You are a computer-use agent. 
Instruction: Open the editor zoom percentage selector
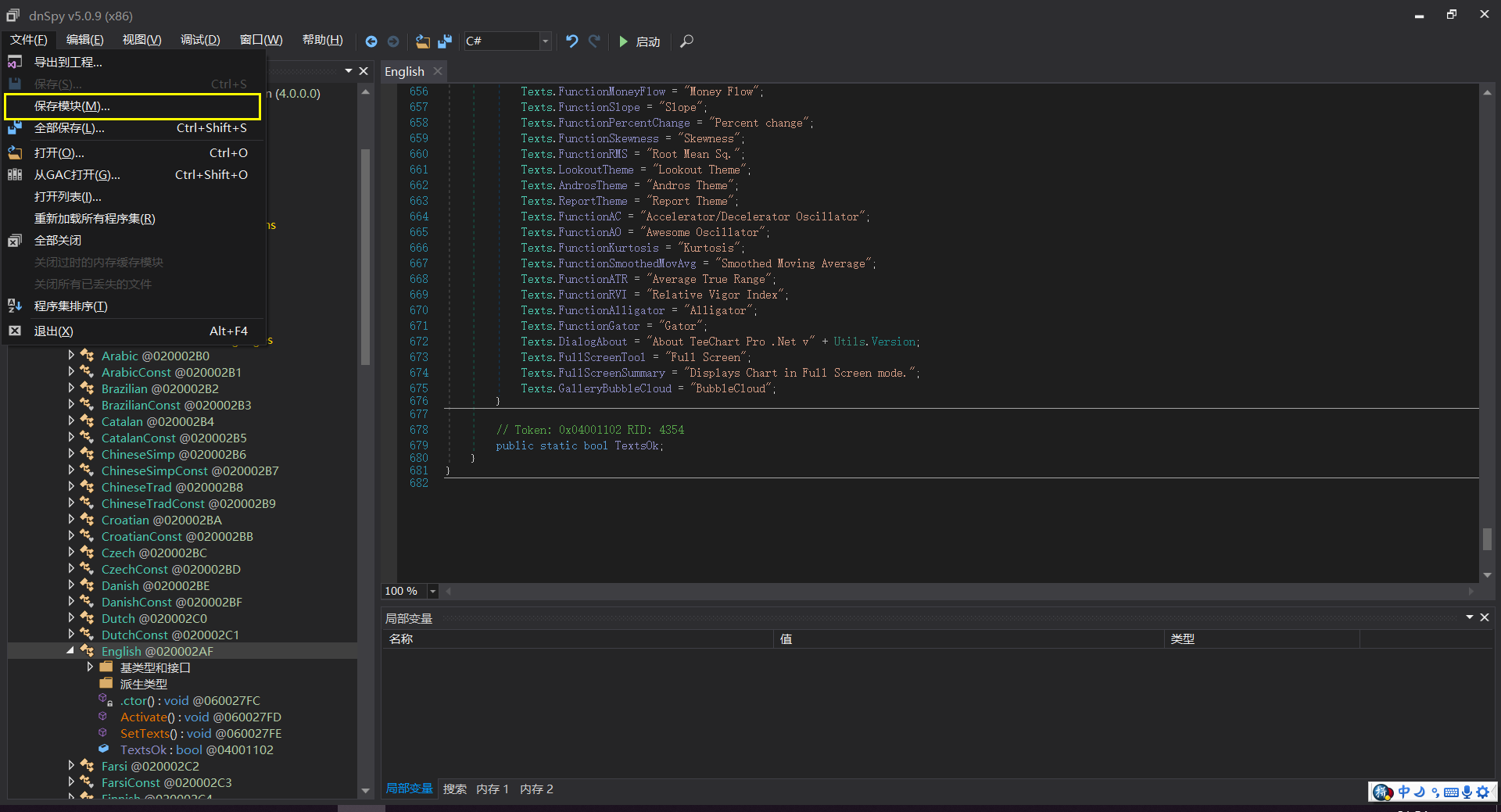[x=432, y=591]
